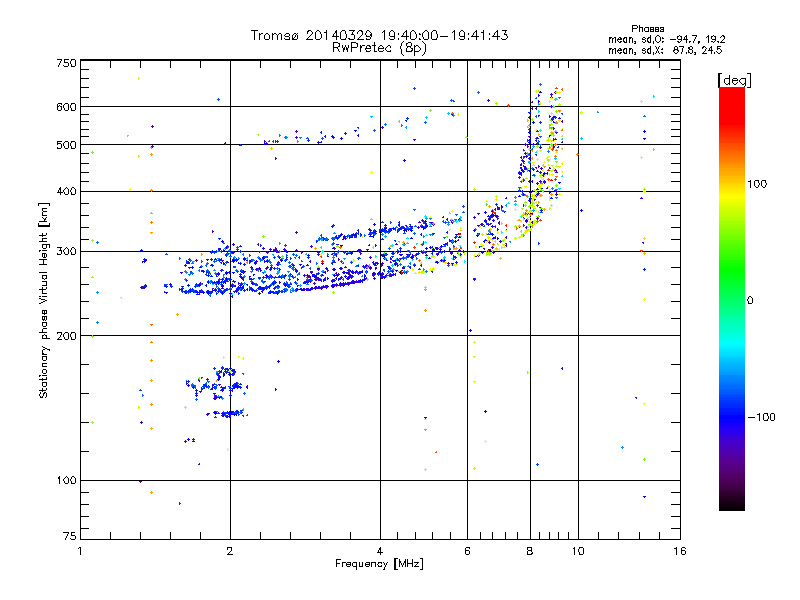Click the '100' height axis tick label
Viewport: 800px width, 600px height.
66,480
